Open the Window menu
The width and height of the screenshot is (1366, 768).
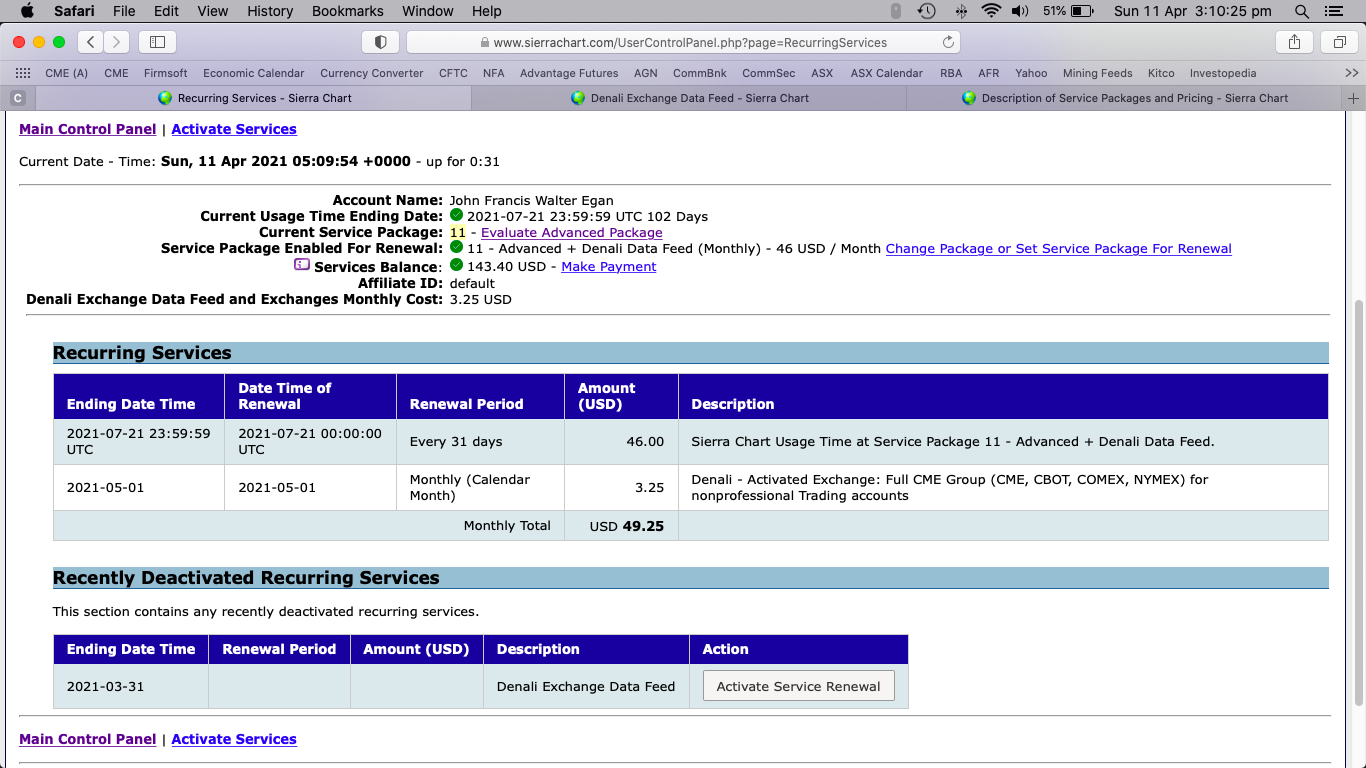[x=428, y=11]
